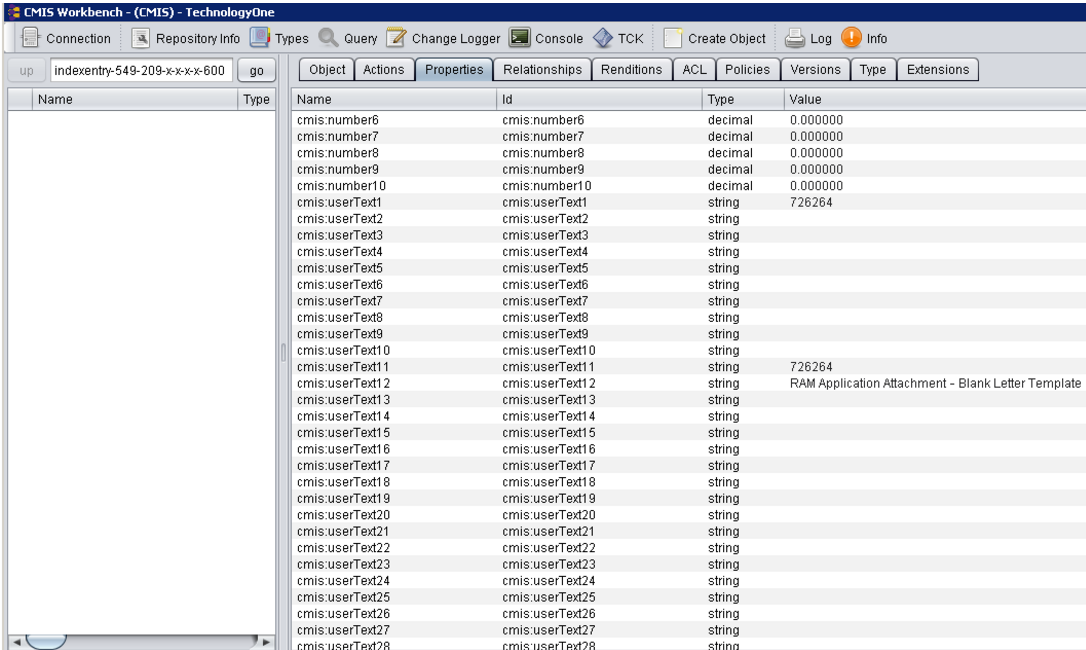The image size is (1086, 650).
Task: Sort by the Id column header
Action: click(x=599, y=99)
